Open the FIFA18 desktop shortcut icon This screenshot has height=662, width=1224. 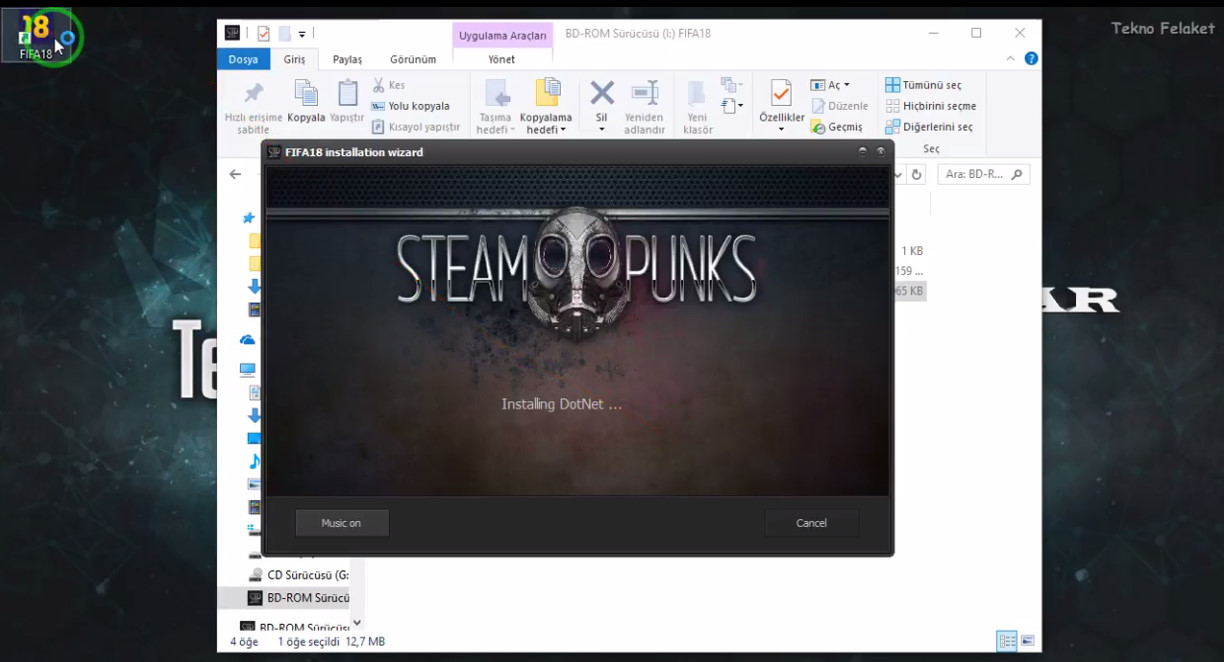click(36, 37)
